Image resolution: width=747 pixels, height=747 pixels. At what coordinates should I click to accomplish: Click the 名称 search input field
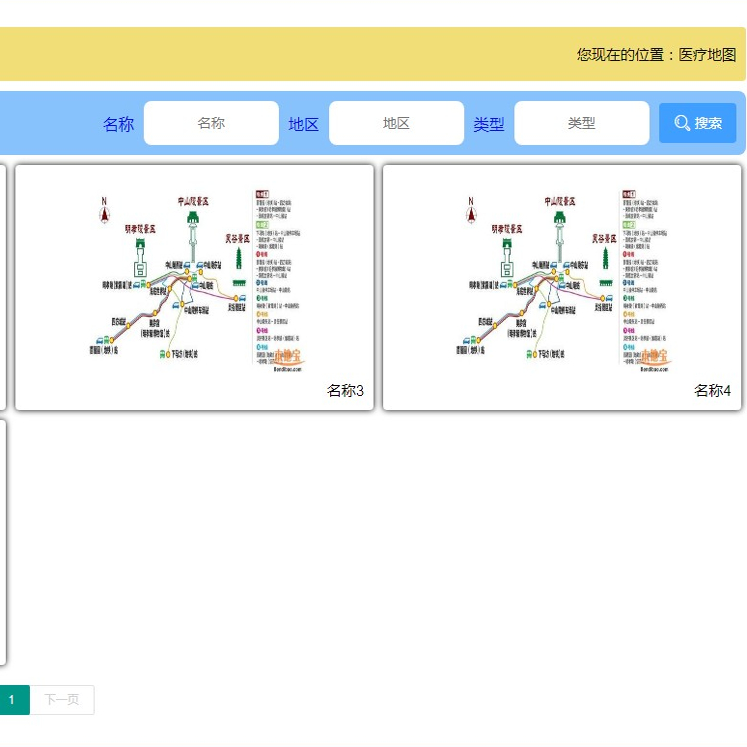[211, 123]
